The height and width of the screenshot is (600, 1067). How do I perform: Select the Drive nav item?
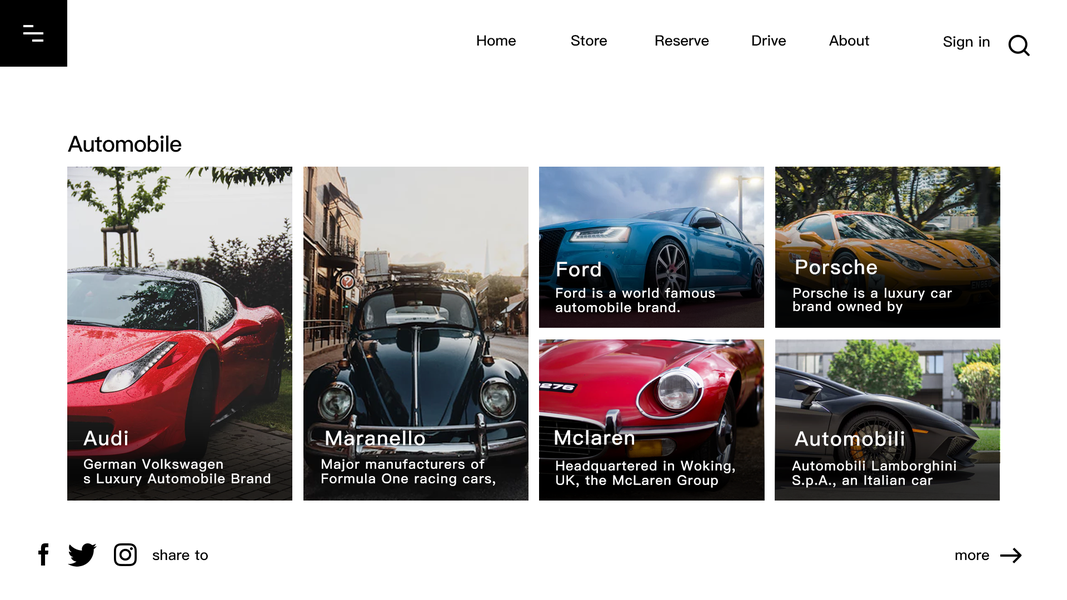click(x=768, y=41)
